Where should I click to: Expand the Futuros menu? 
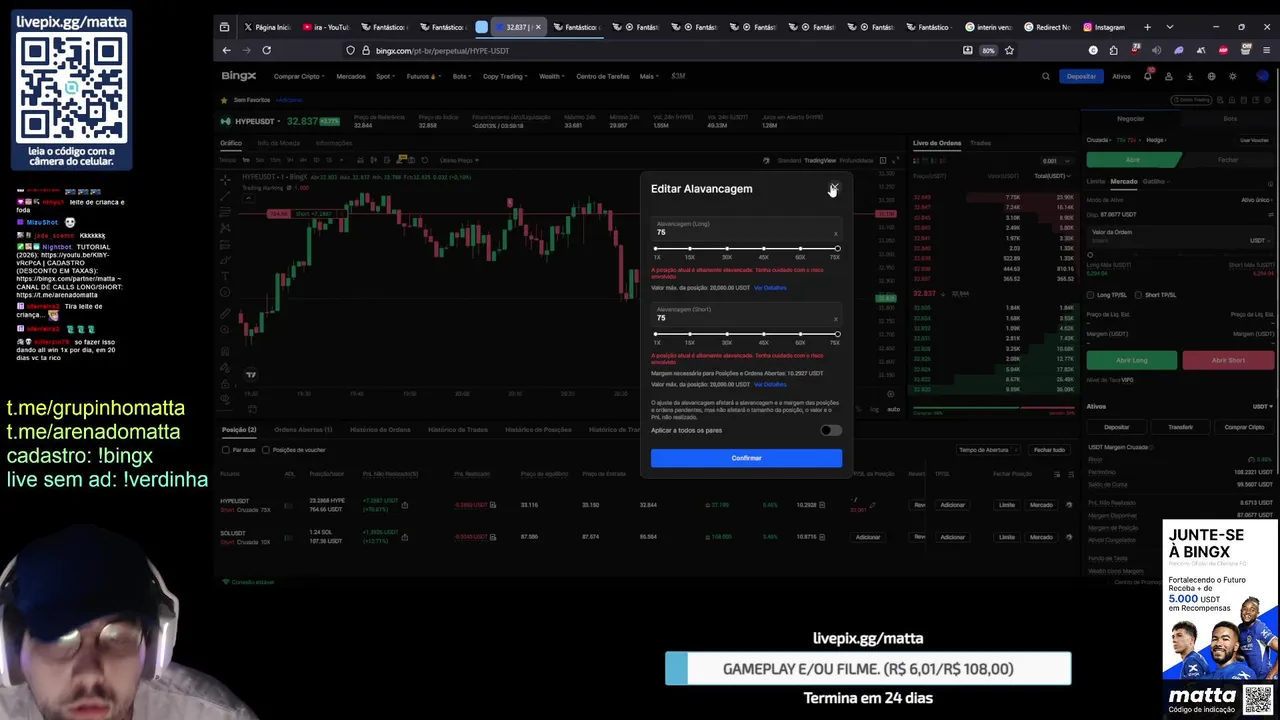pyautogui.click(x=422, y=76)
